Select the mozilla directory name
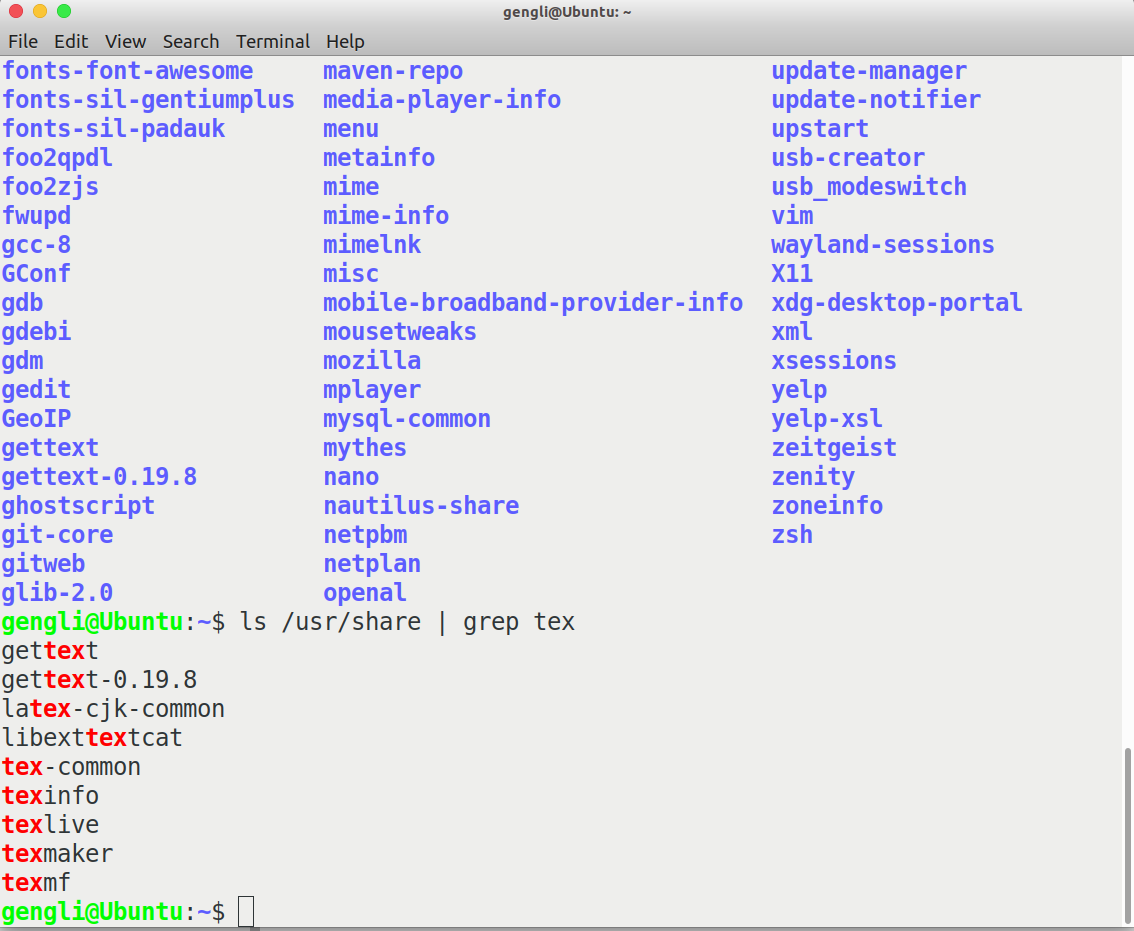Screen dimensions: 1134x931 371,360
